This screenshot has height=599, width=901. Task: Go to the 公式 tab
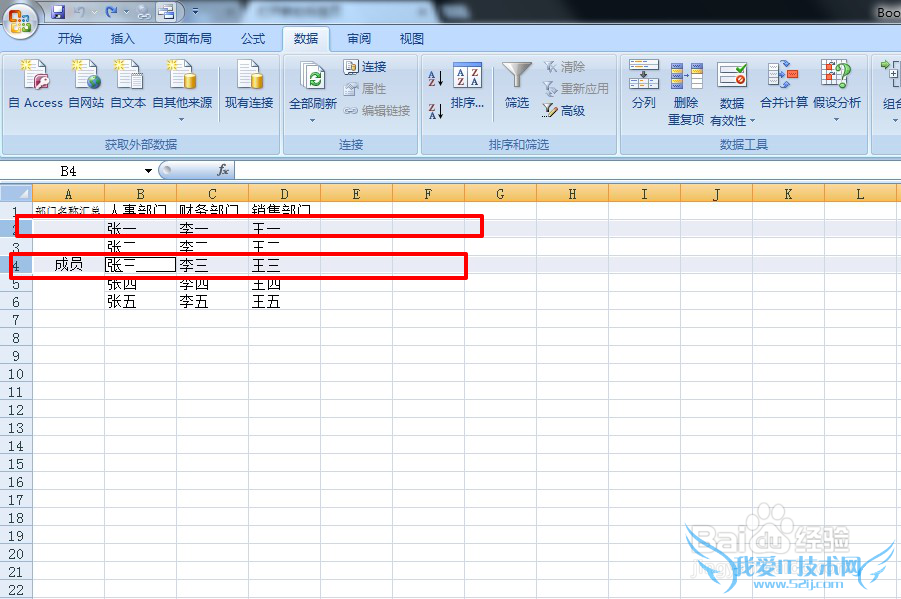pyautogui.click(x=253, y=39)
